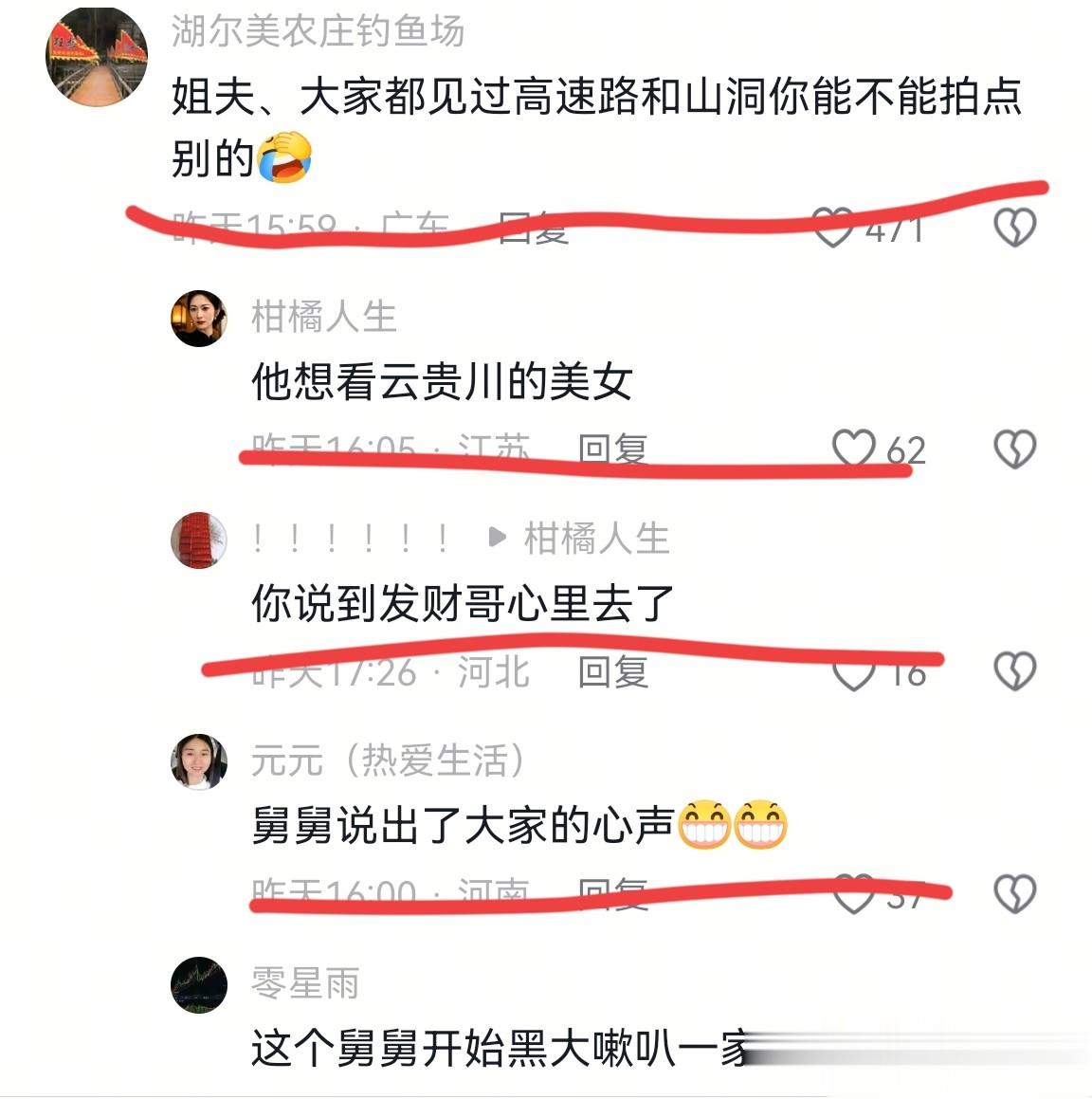Image resolution: width=1092 pixels, height=1099 pixels.
Task: Tap 回复 under 元元's 河南 comment
Action: point(613,893)
